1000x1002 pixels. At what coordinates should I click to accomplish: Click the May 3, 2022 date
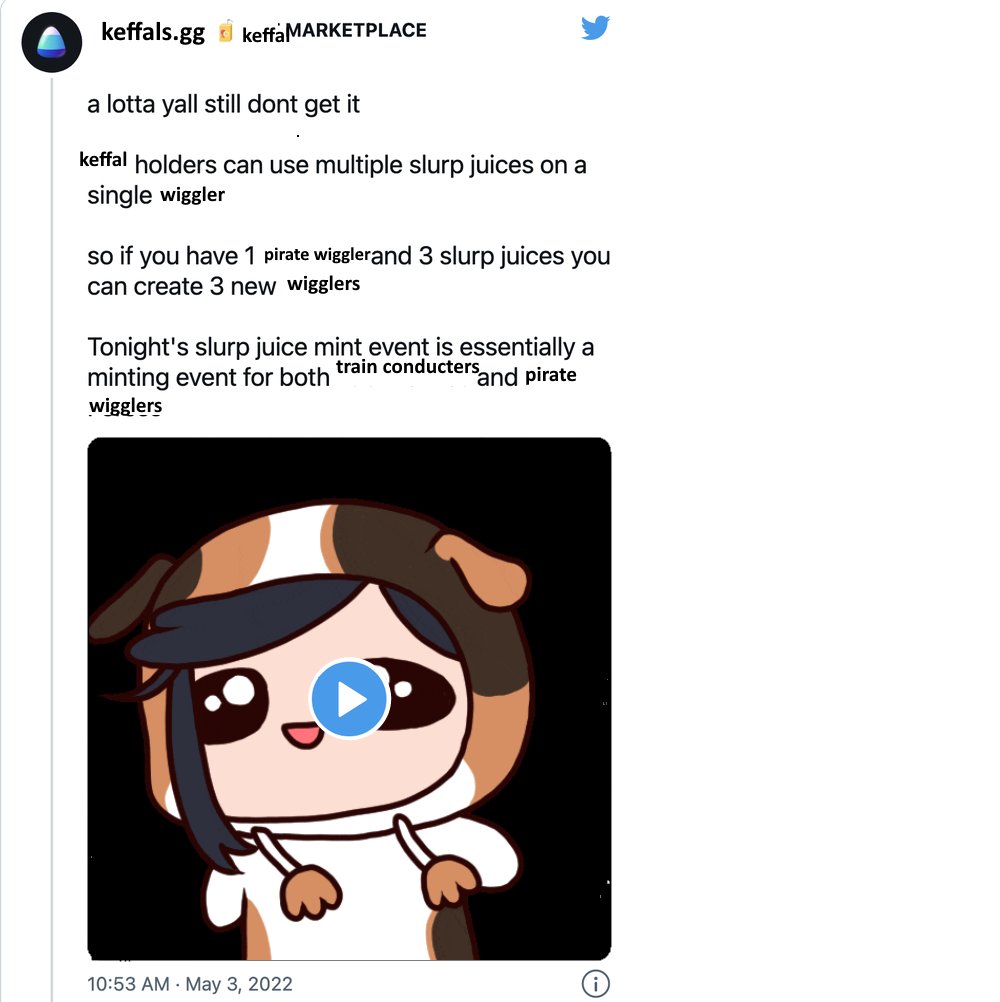click(x=238, y=983)
